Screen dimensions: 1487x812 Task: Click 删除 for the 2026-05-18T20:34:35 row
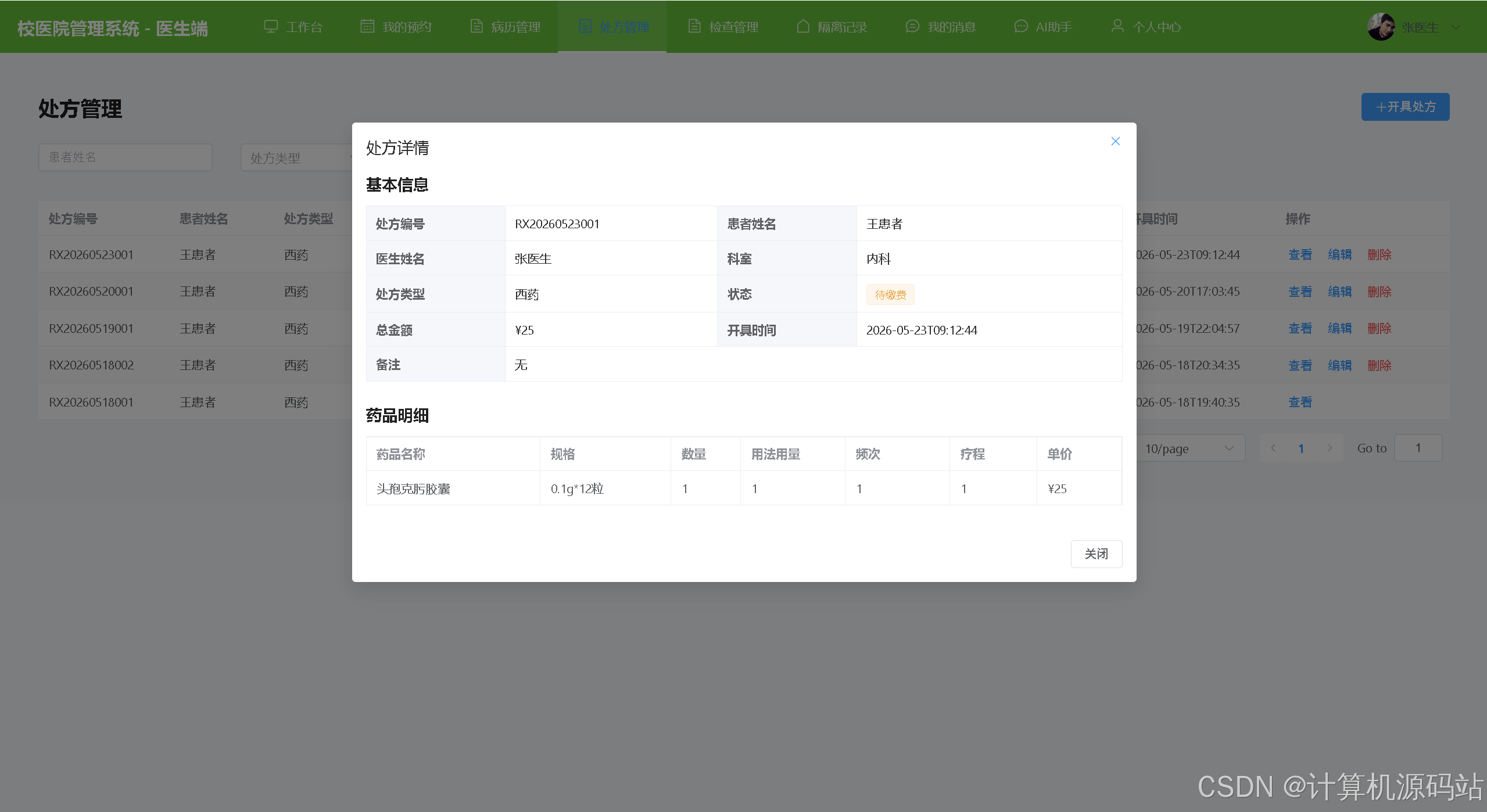point(1379,365)
